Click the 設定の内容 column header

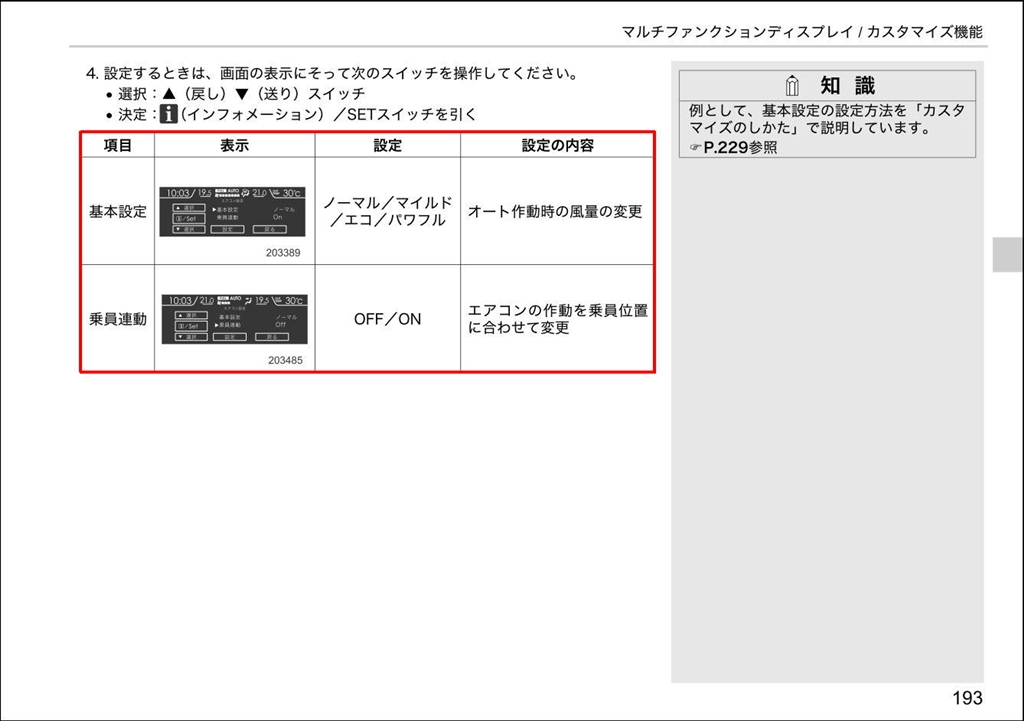(x=557, y=145)
